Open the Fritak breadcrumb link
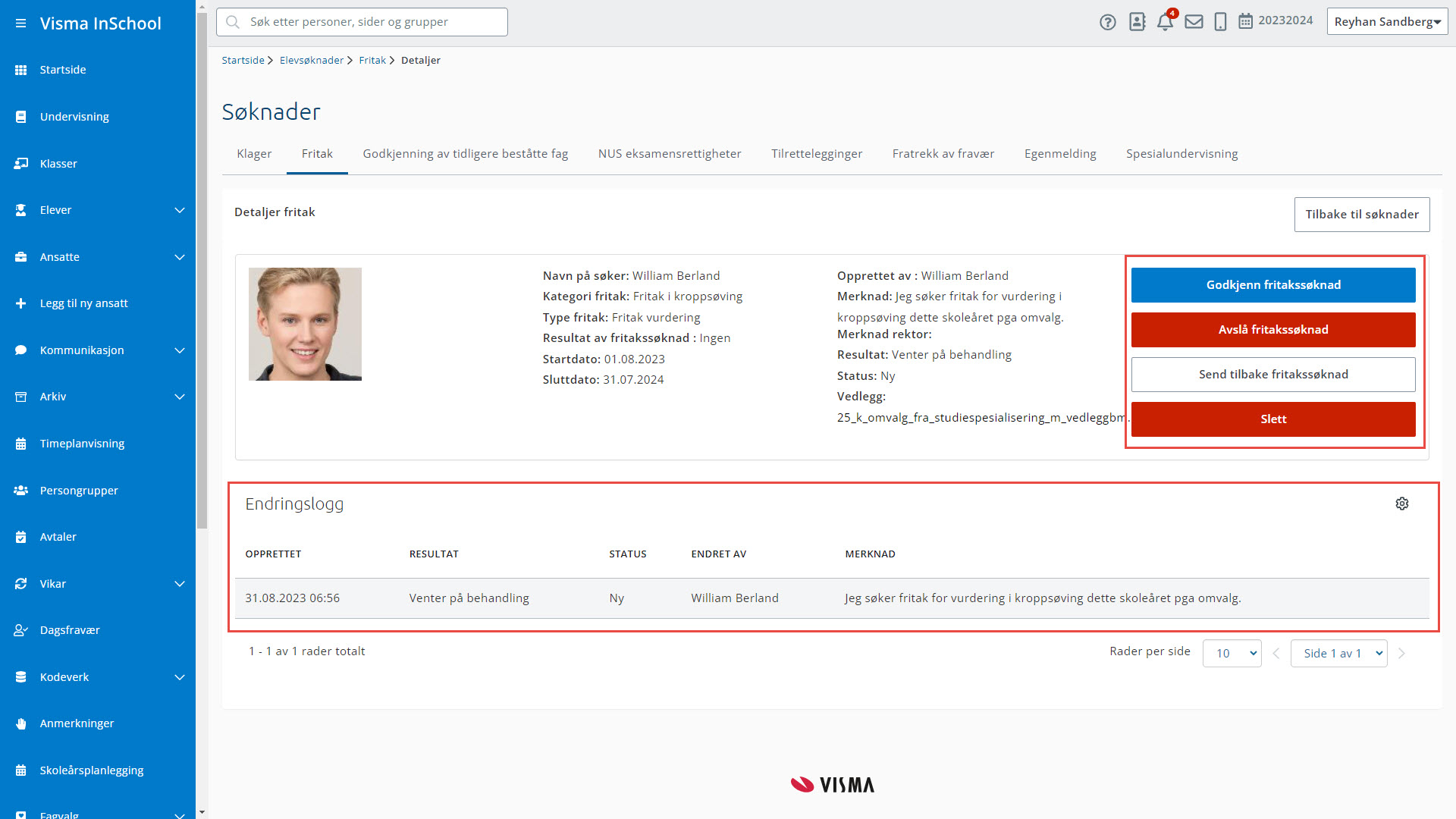 tap(372, 61)
